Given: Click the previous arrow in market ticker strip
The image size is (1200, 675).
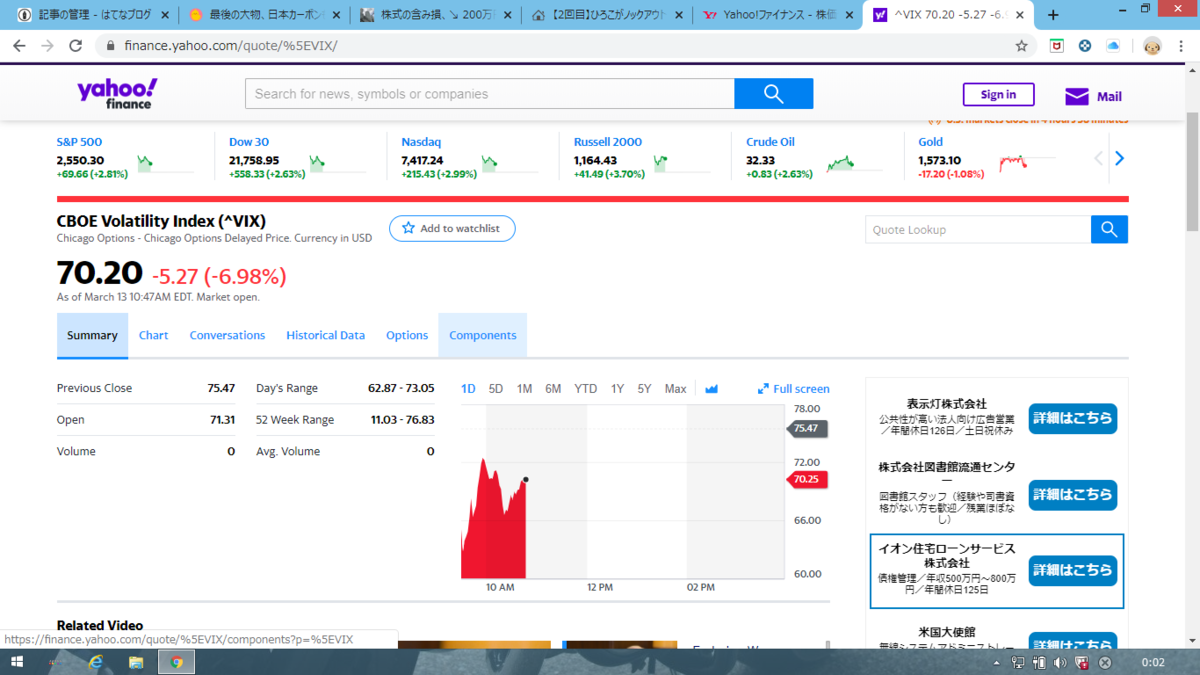Looking at the screenshot, I should (x=1099, y=158).
